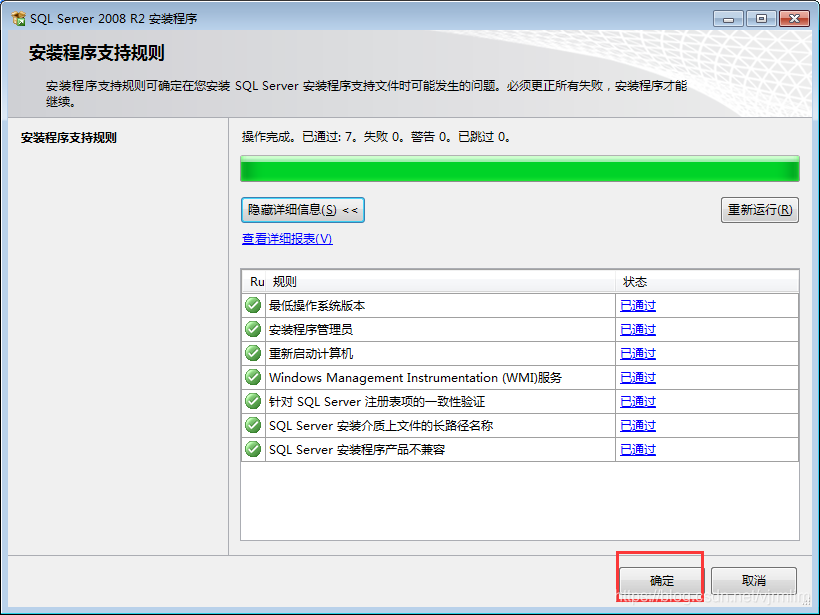Image resolution: width=820 pixels, height=615 pixels.
Task: Click green check icon for 长路径名称 rule
Action: click(253, 425)
